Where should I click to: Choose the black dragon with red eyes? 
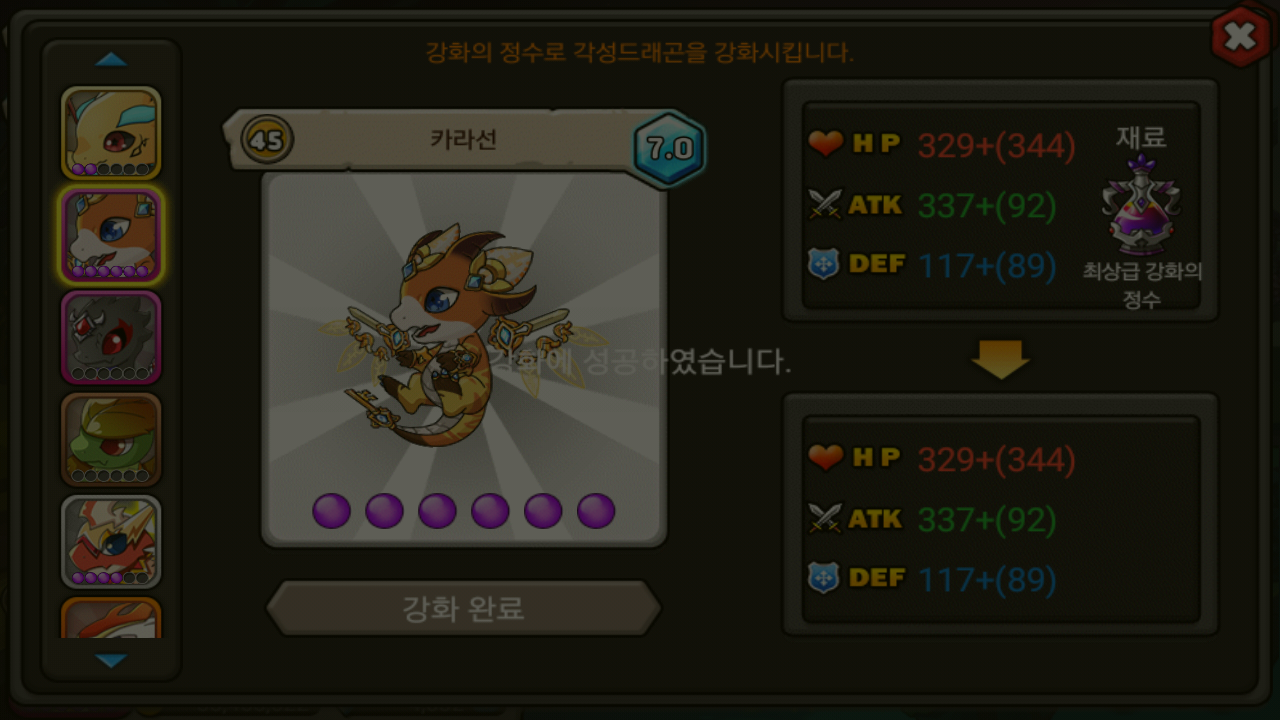[x=111, y=338]
